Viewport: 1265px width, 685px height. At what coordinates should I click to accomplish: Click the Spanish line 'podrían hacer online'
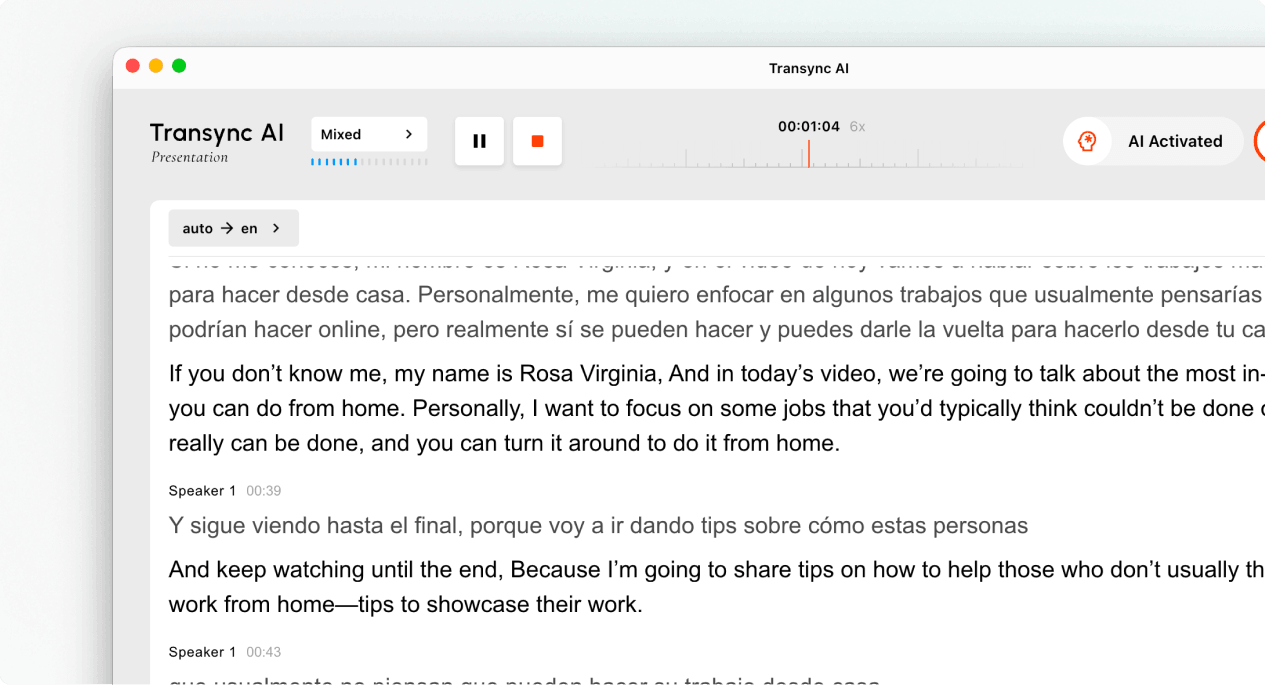tap(717, 329)
